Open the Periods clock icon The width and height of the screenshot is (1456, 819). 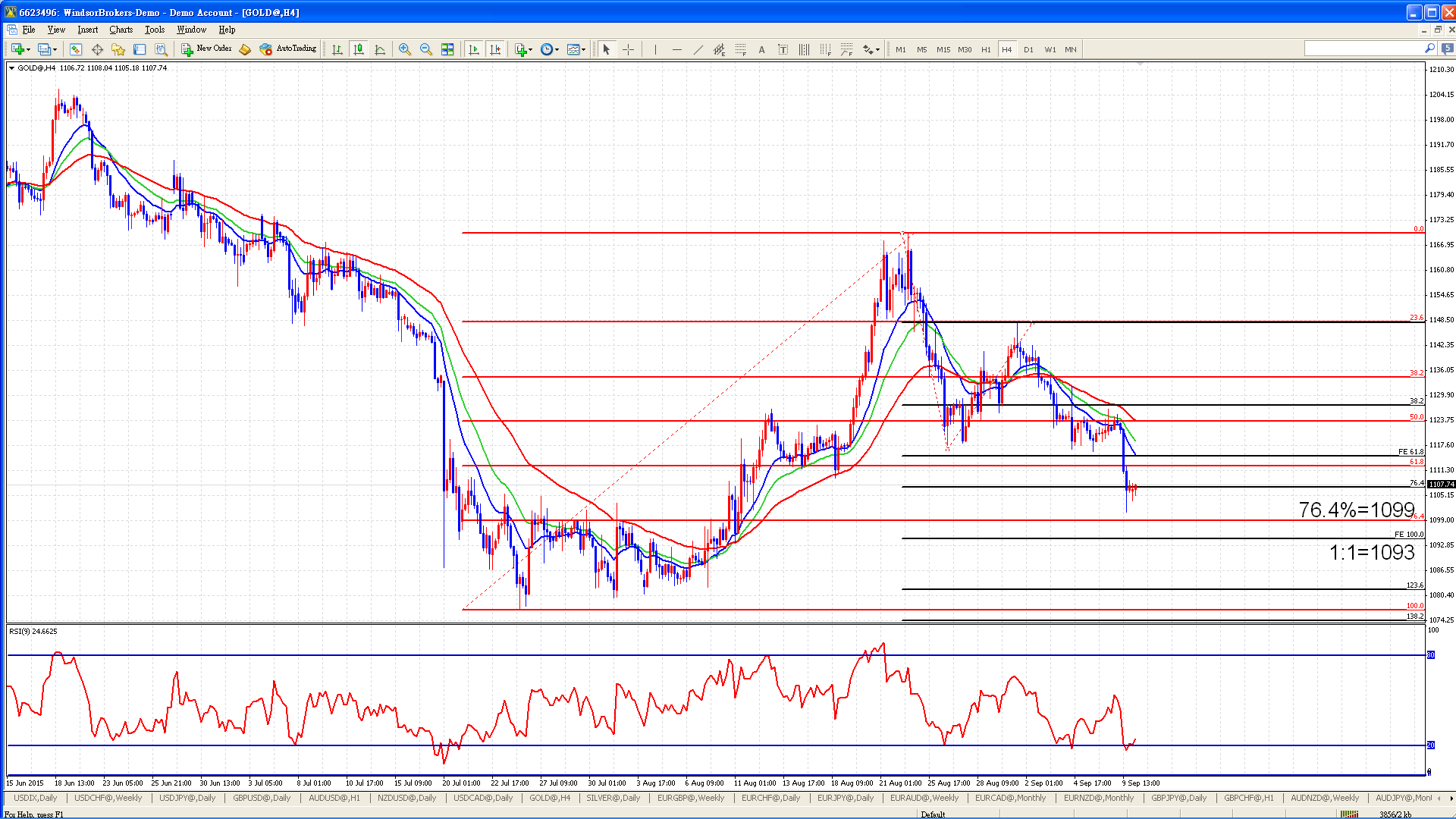[546, 49]
